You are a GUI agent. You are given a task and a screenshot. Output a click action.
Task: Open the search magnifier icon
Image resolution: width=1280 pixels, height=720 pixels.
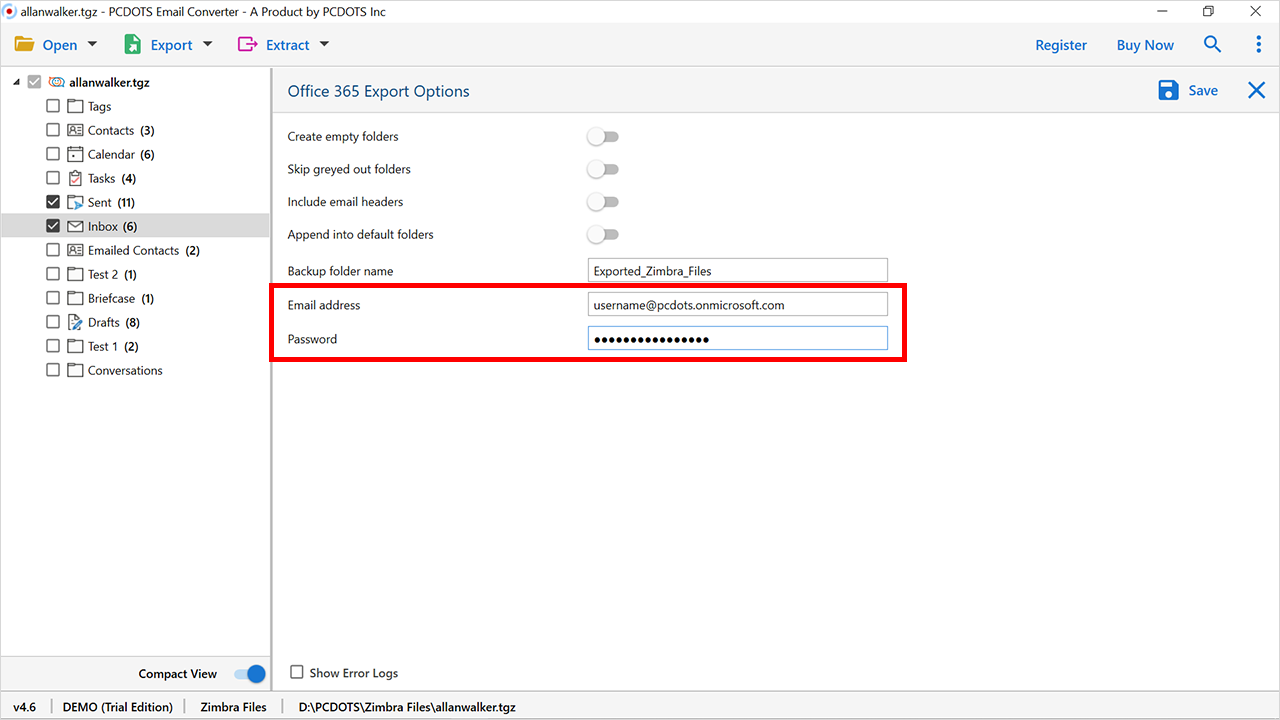[1212, 44]
